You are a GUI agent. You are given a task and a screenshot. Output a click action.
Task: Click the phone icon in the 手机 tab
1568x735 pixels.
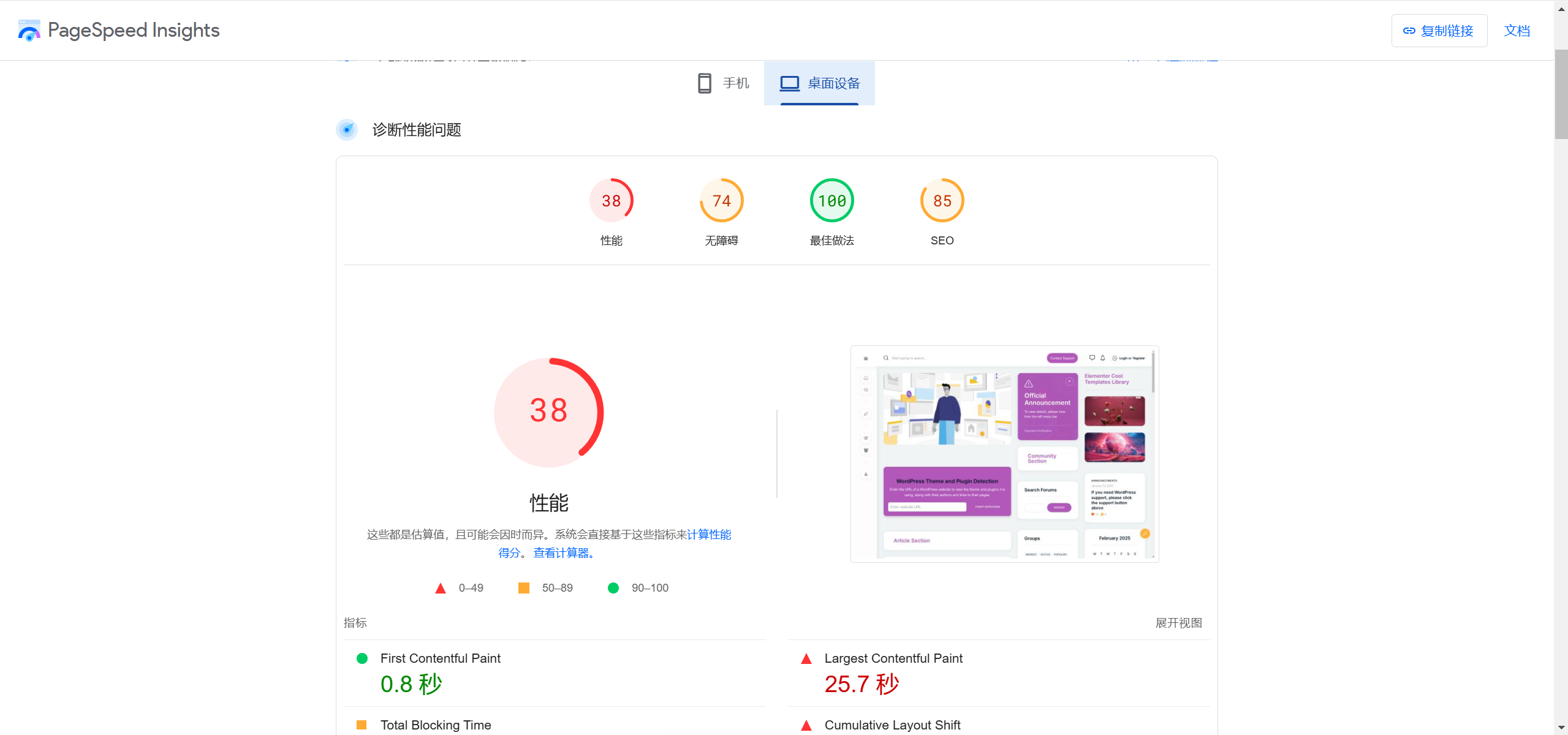(x=705, y=83)
